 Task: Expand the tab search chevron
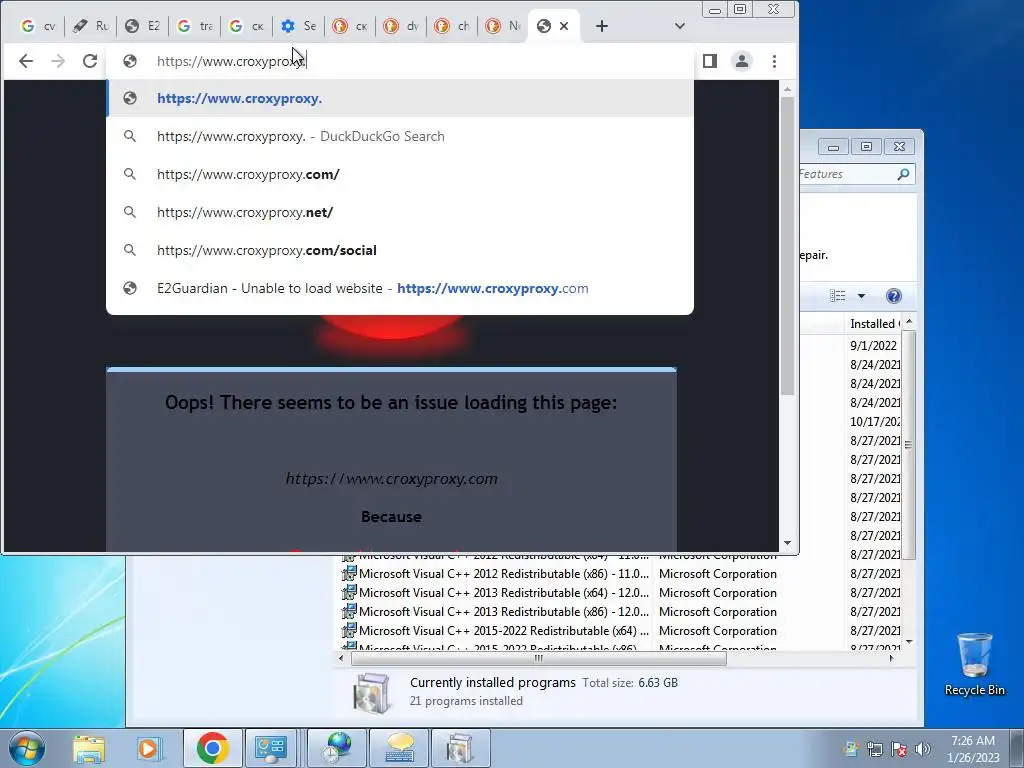pyautogui.click(x=680, y=26)
